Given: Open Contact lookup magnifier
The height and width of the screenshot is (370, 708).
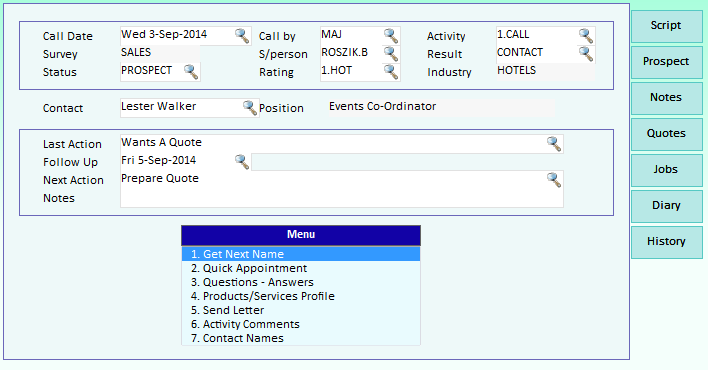Looking at the screenshot, I should 250,108.
